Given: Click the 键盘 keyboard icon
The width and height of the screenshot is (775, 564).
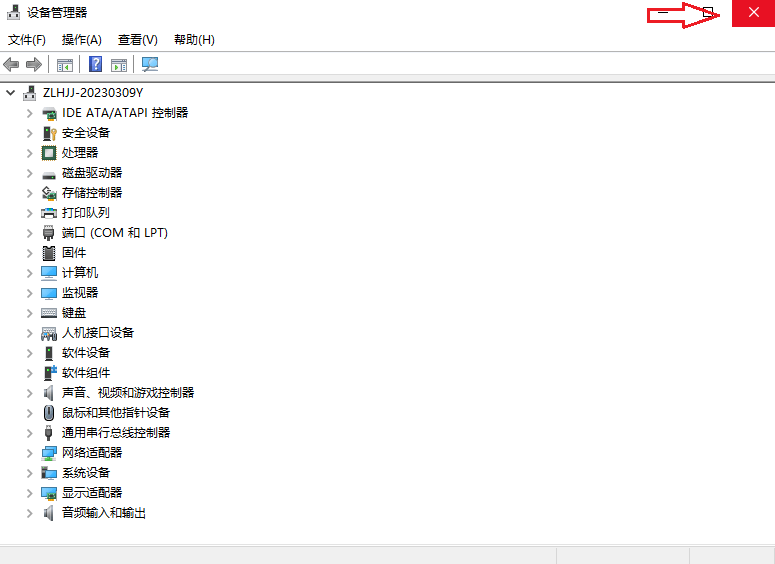Looking at the screenshot, I should coord(49,313).
